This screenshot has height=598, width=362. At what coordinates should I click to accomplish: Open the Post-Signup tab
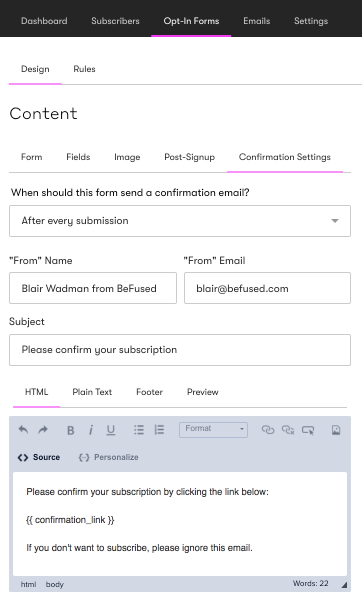(190, 157)
